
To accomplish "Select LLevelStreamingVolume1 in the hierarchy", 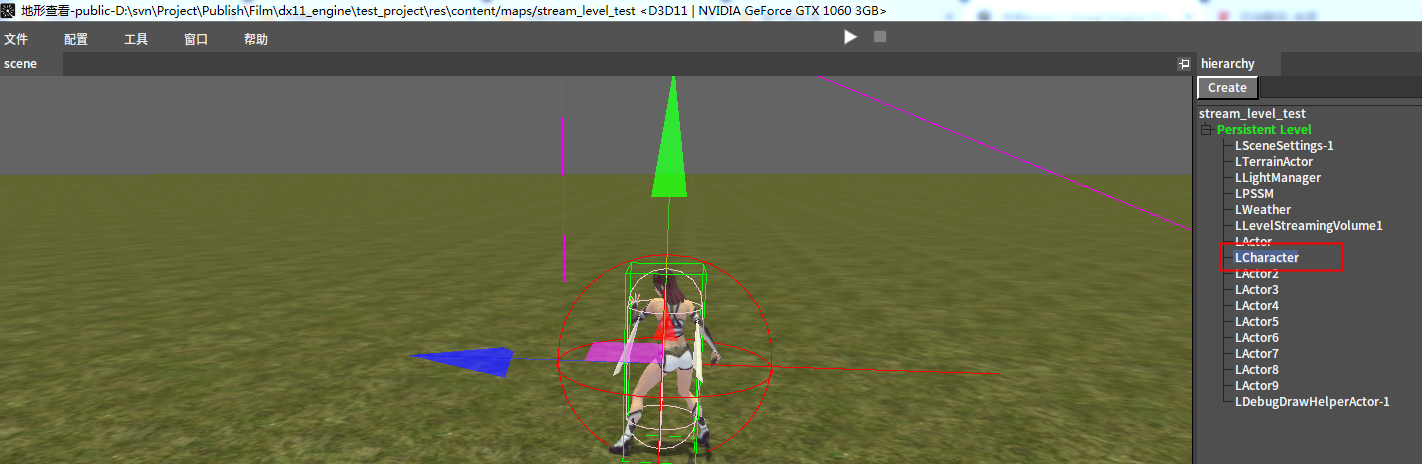I will coord(1308,226).
